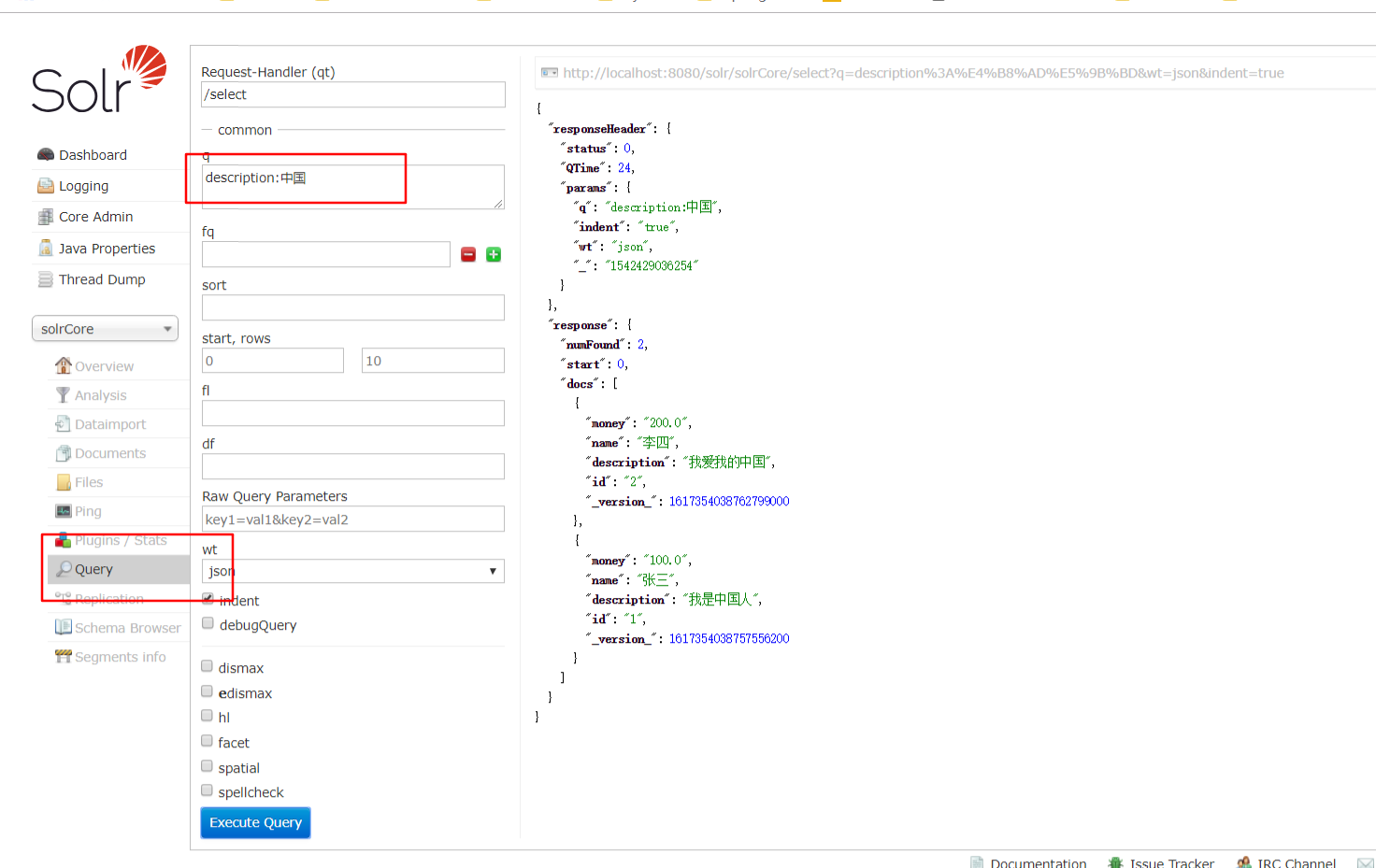Open the Core Admin link
Screen dimensions: 1376x868
tap(95, 217)
